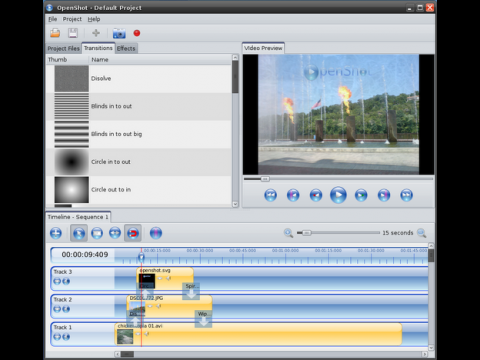Zoom in timeline with right magnifier icon
The width and height of the screenshot is (480, 360).
click(422, 233)
